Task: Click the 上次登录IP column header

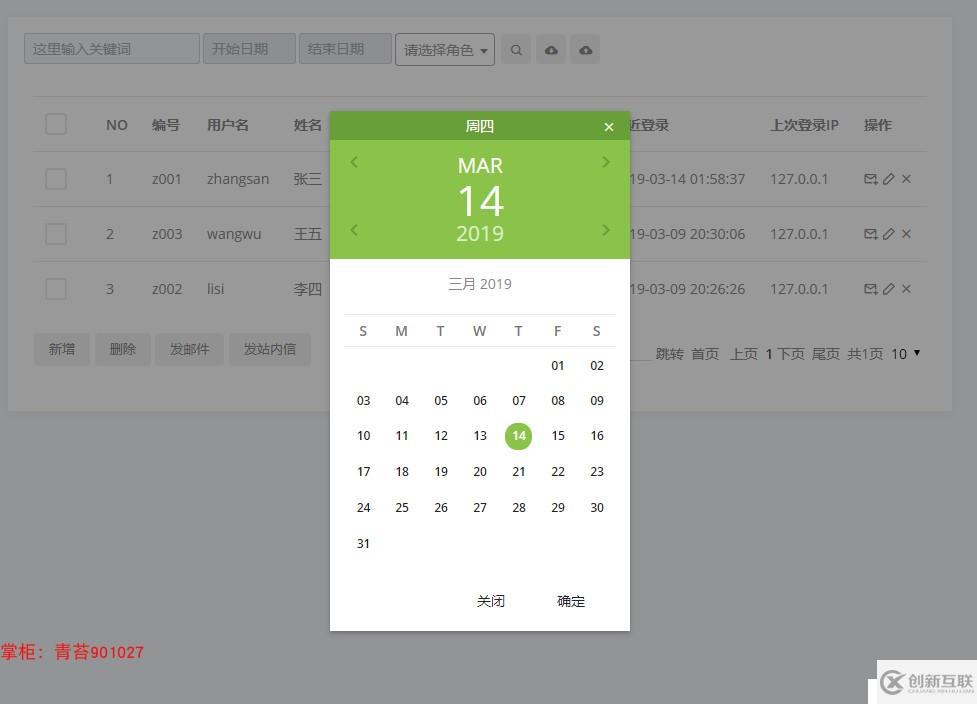Action: pyautogui.click(x=804, y=125)
